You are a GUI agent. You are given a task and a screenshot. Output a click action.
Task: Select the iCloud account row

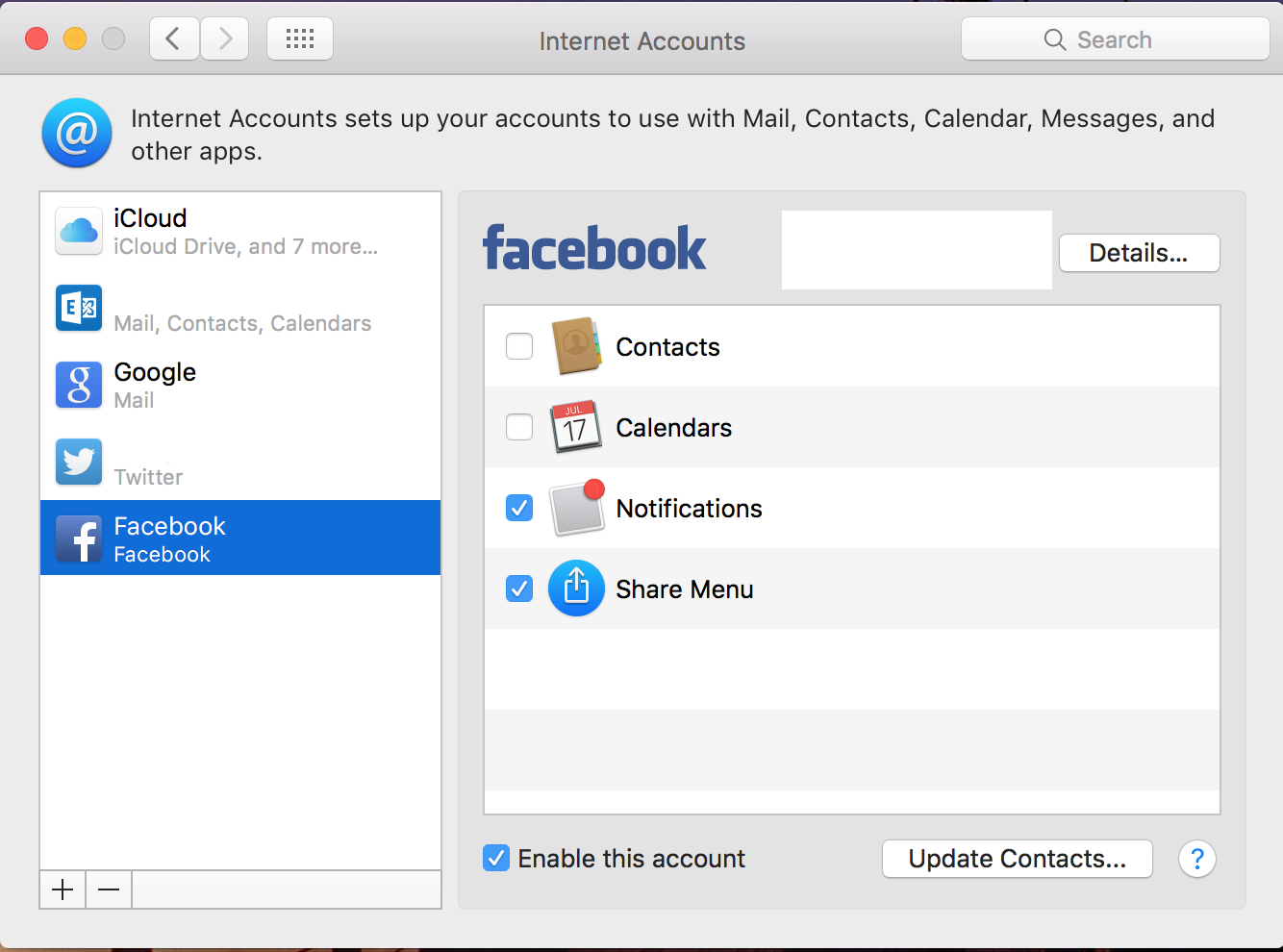(240, 231)
